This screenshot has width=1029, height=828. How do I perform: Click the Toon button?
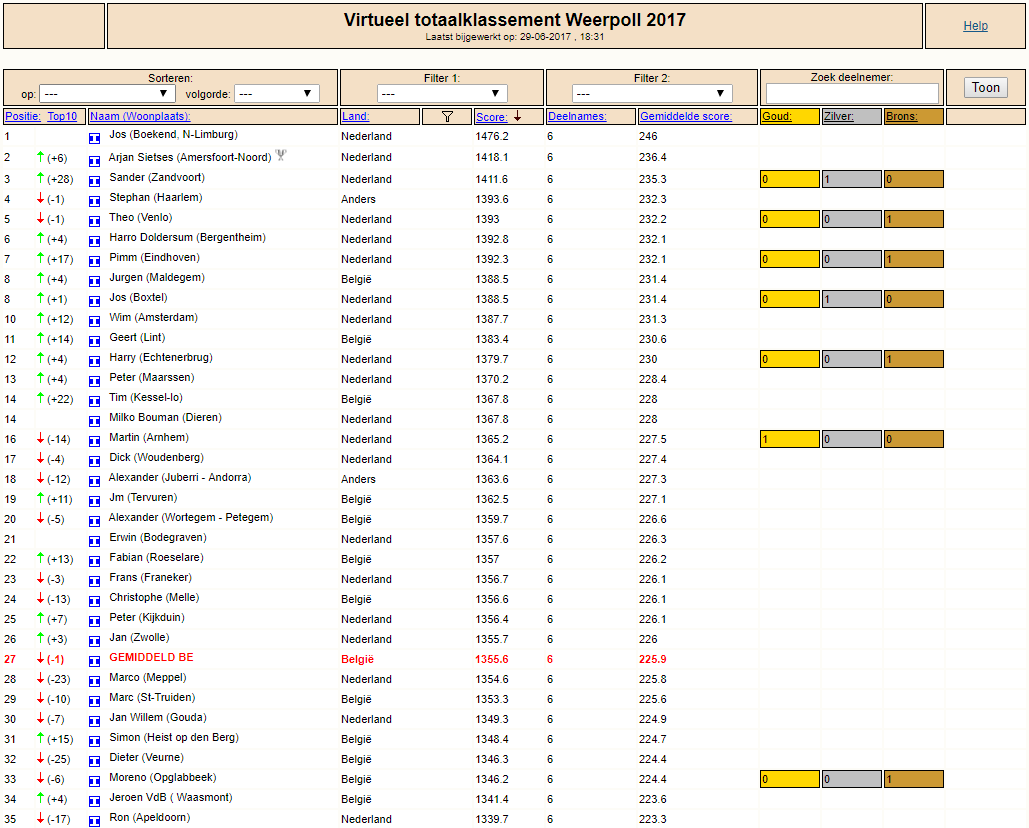click(x=986, y=88)
